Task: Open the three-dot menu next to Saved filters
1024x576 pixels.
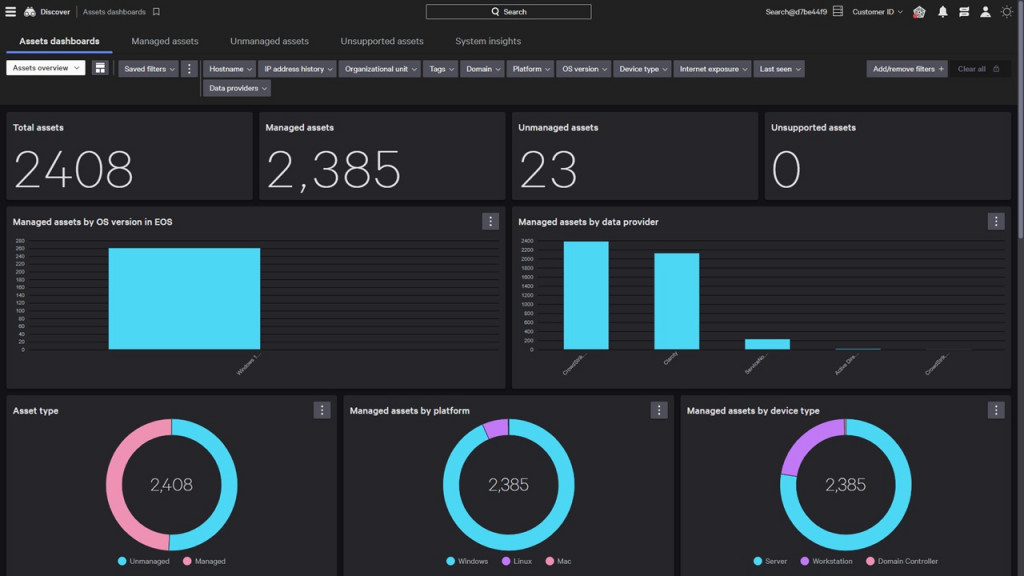Action: click(x=189, y=69)
